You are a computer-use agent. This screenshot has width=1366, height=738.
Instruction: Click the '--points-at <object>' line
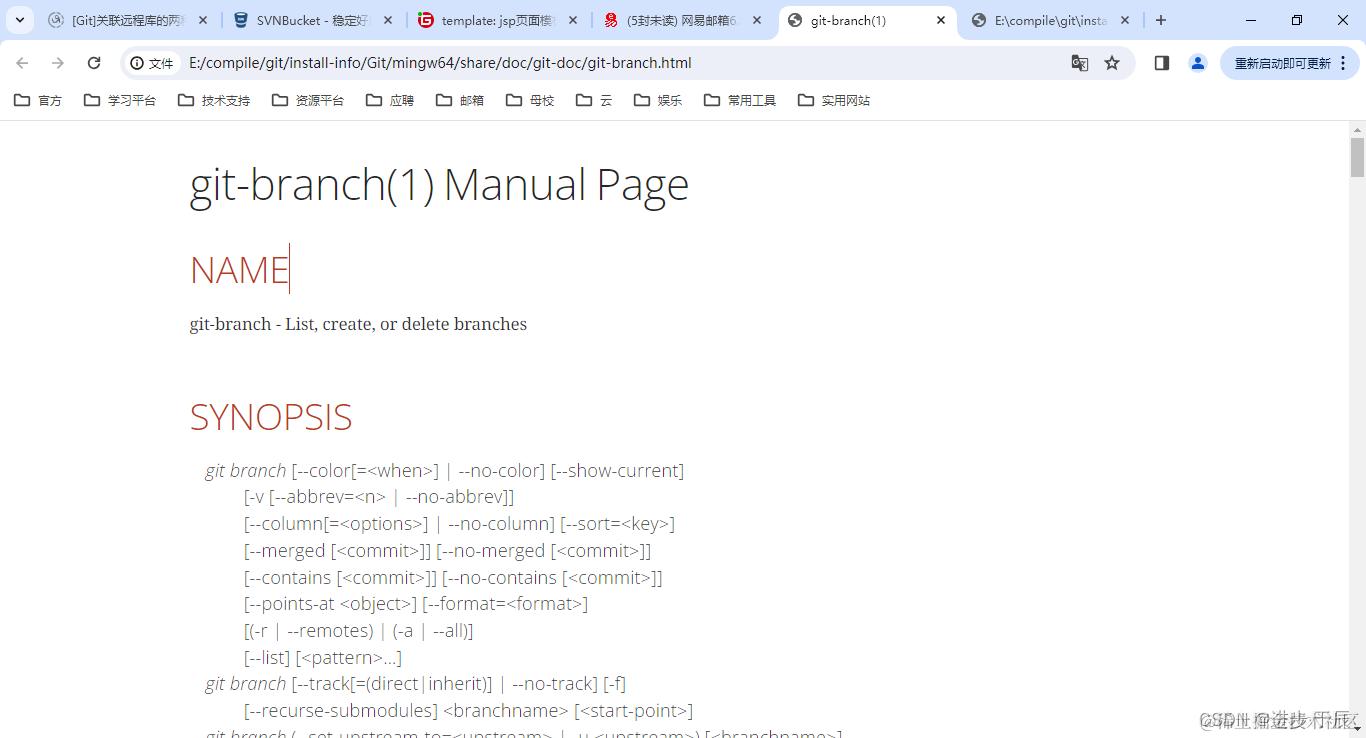pyautogui.click(x=416, y=604)
